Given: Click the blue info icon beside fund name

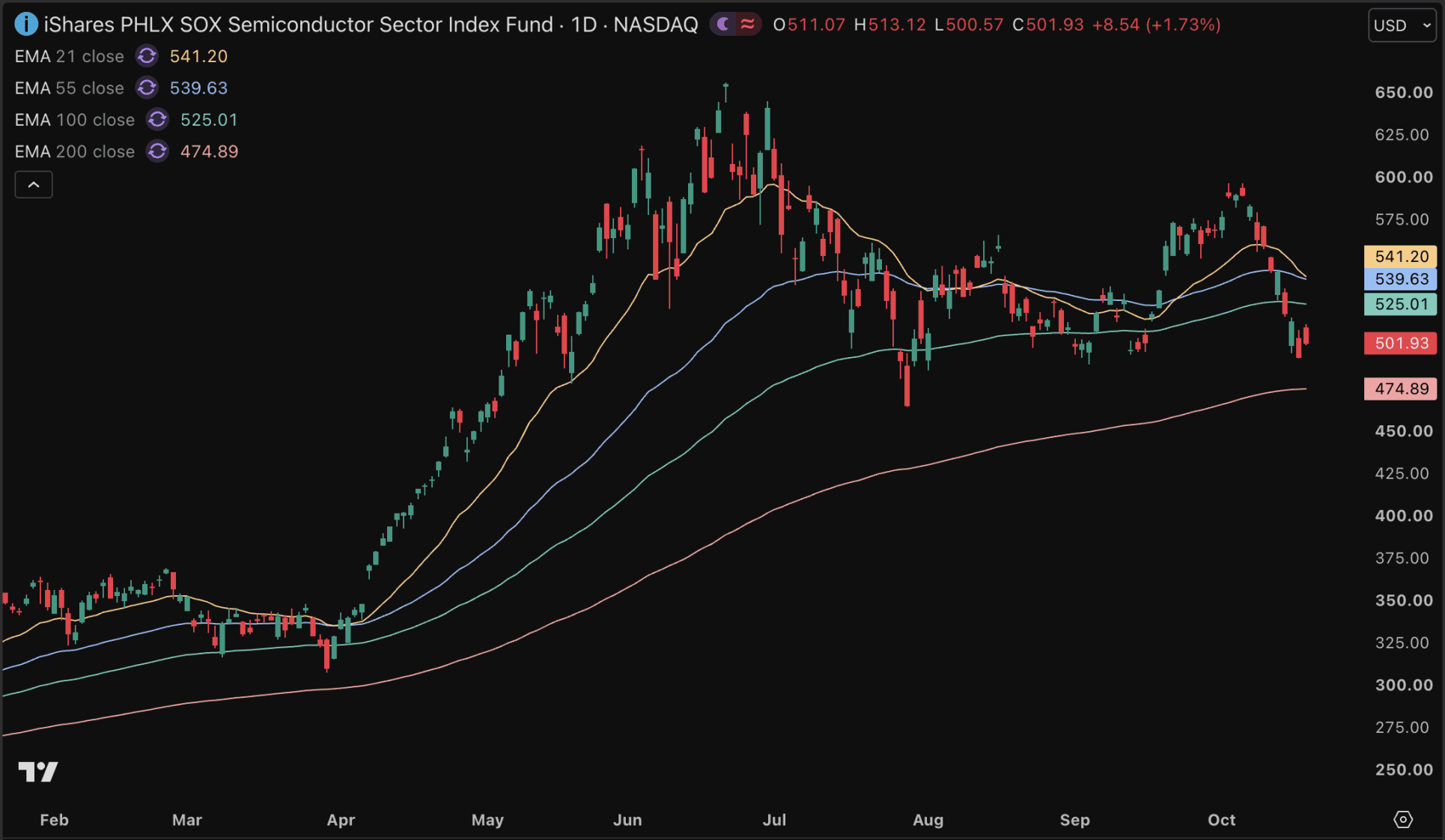Looking at the screenshot, I should click(x=25, y=24).
